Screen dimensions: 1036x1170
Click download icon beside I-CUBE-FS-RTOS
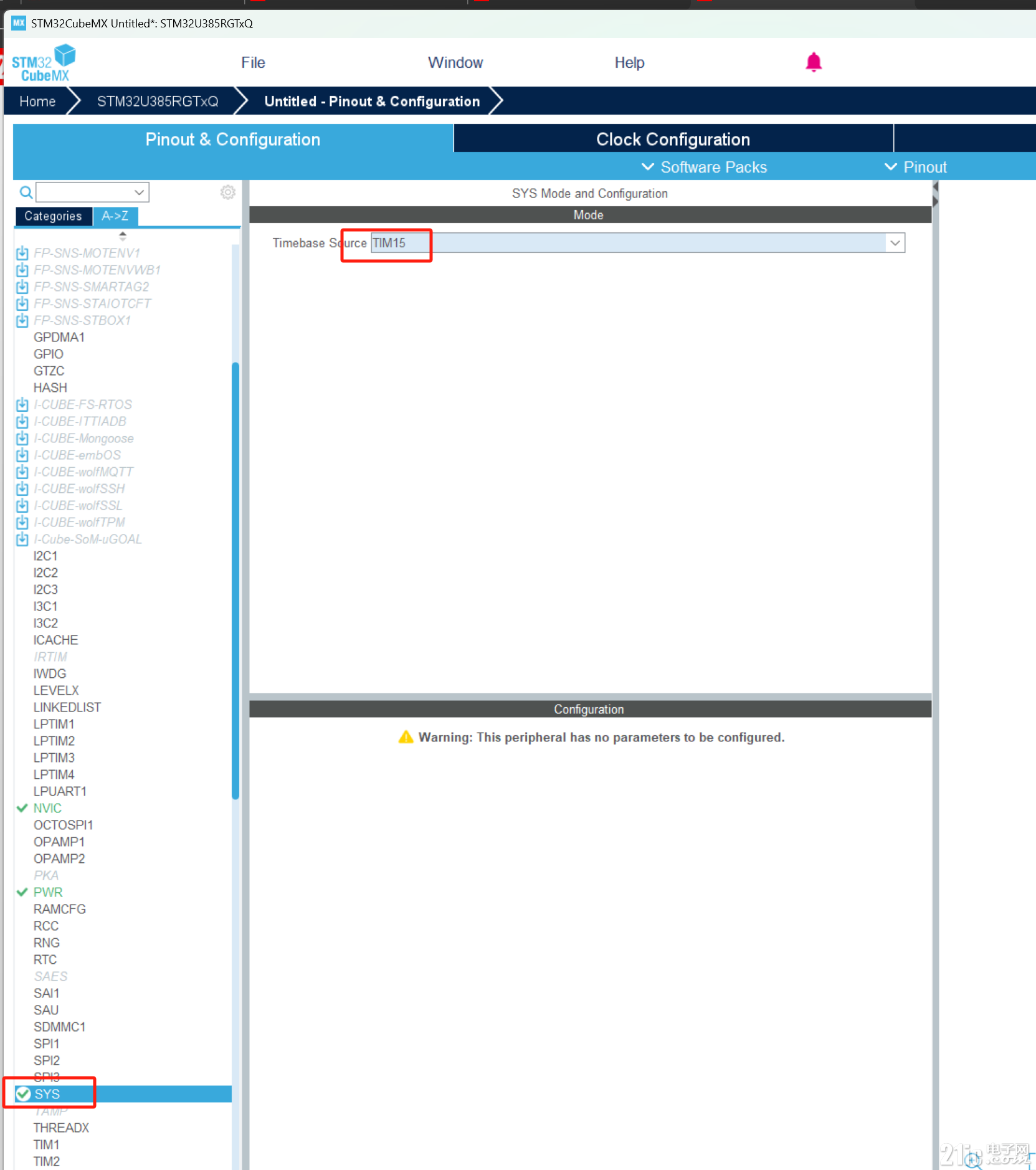coord(22,404)
